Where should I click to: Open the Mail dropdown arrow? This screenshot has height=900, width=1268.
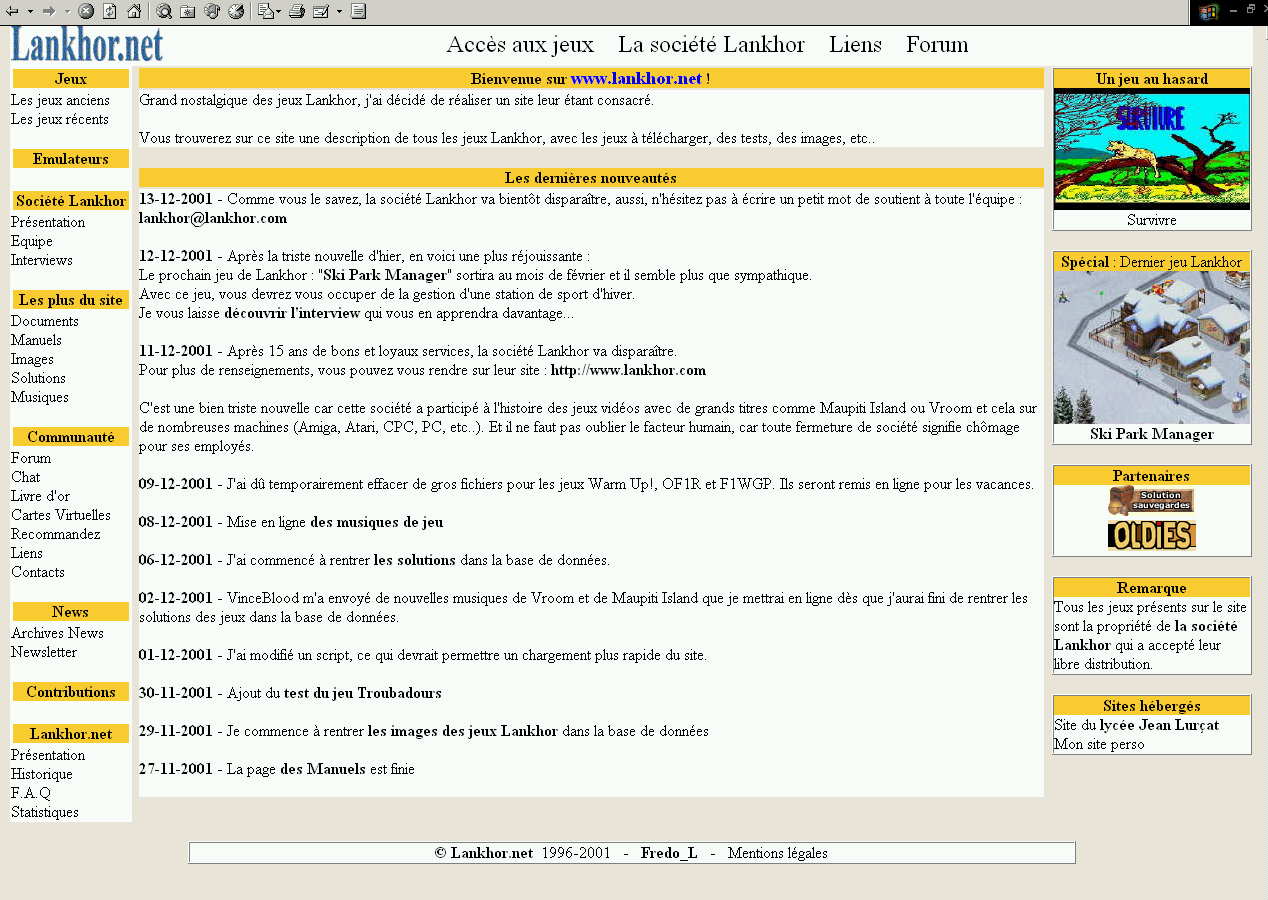click(279, 12)
